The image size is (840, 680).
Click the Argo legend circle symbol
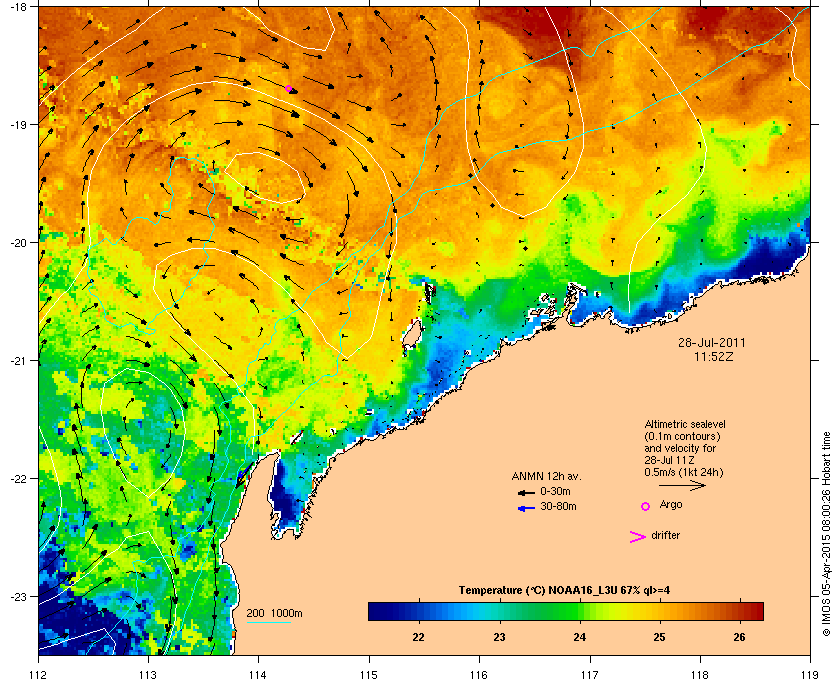(646, 506)
